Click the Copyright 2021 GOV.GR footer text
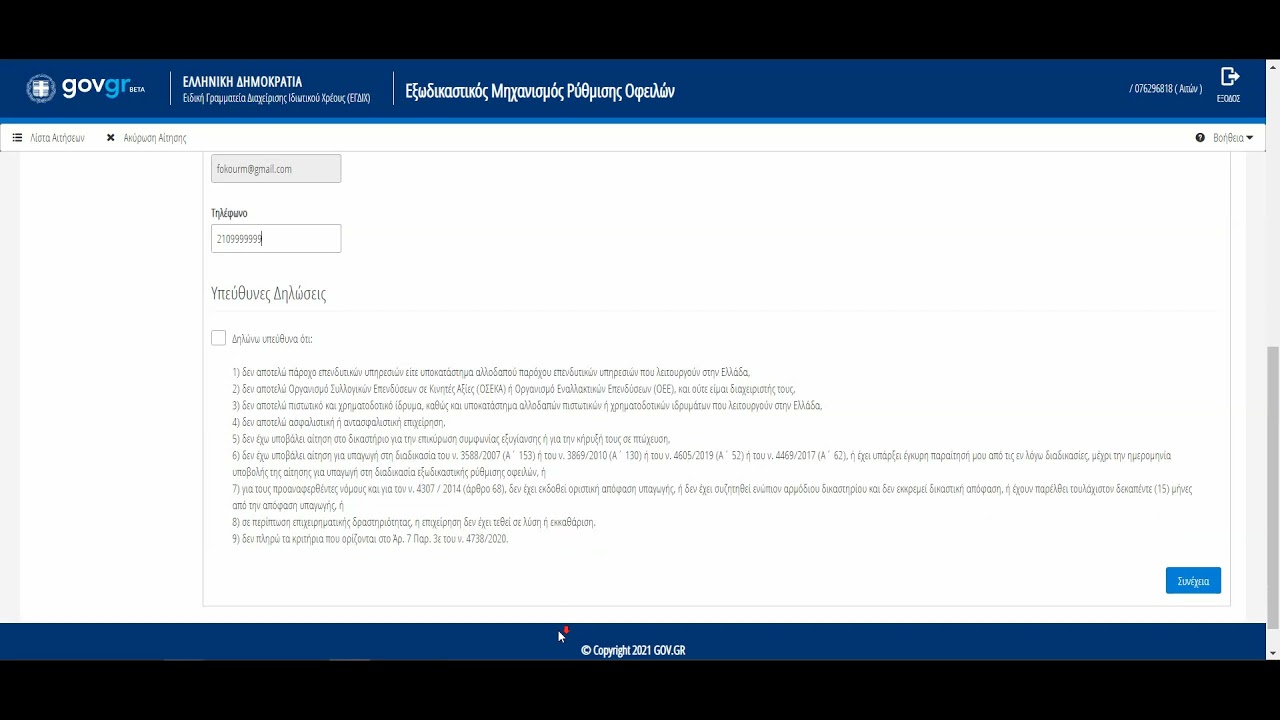This screenshot has width=1280, height=720. [633, 650]
